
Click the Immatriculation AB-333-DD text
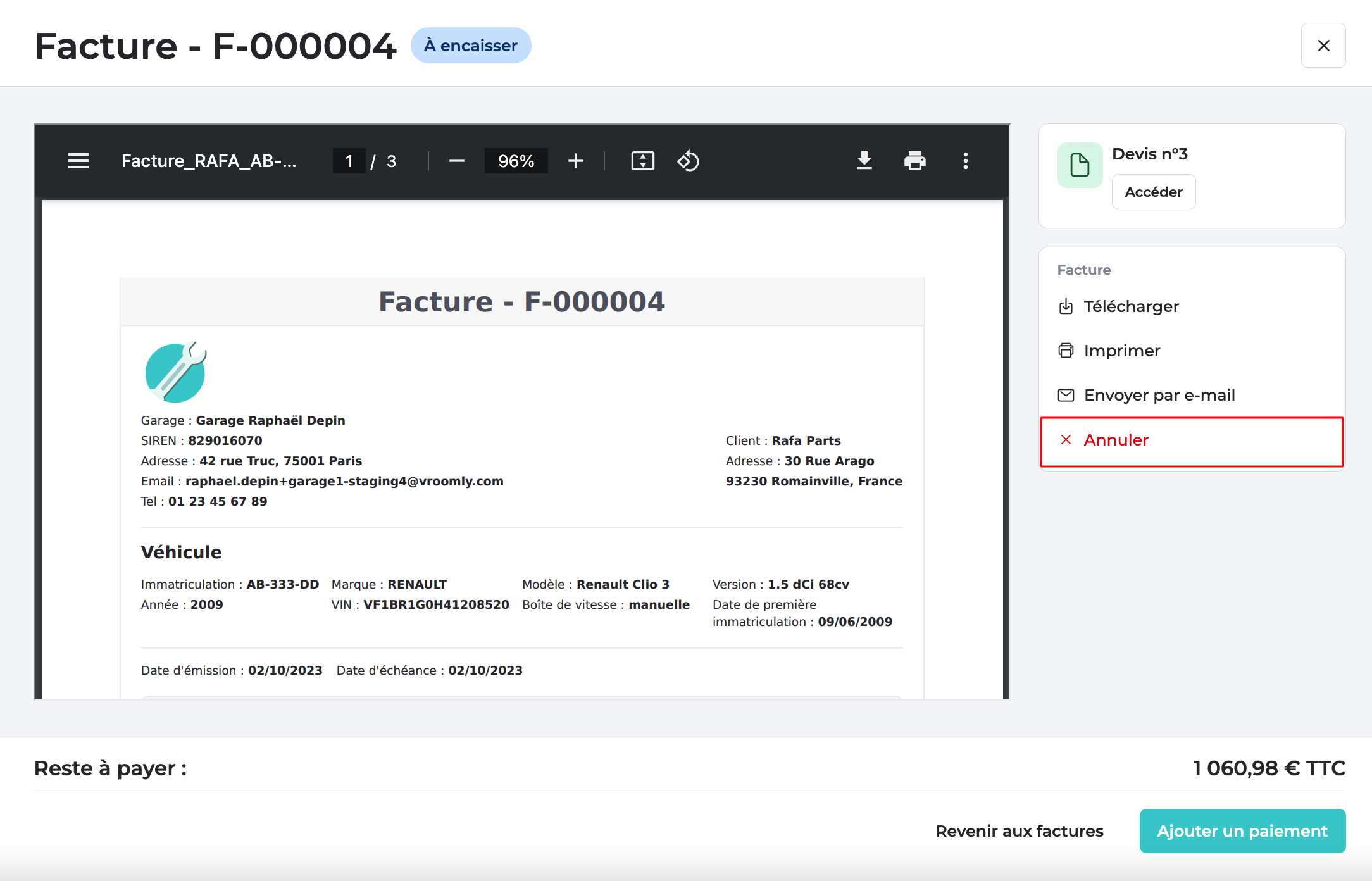230,584
